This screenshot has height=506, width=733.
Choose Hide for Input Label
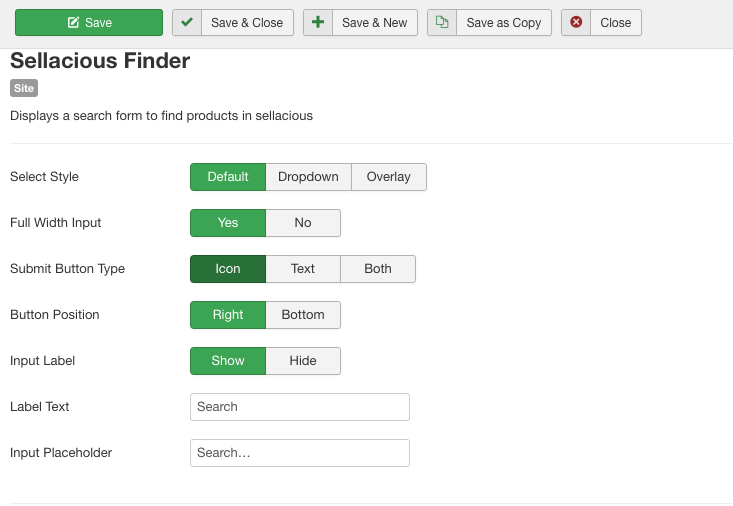pyautogui.click(x=303, y=361)
